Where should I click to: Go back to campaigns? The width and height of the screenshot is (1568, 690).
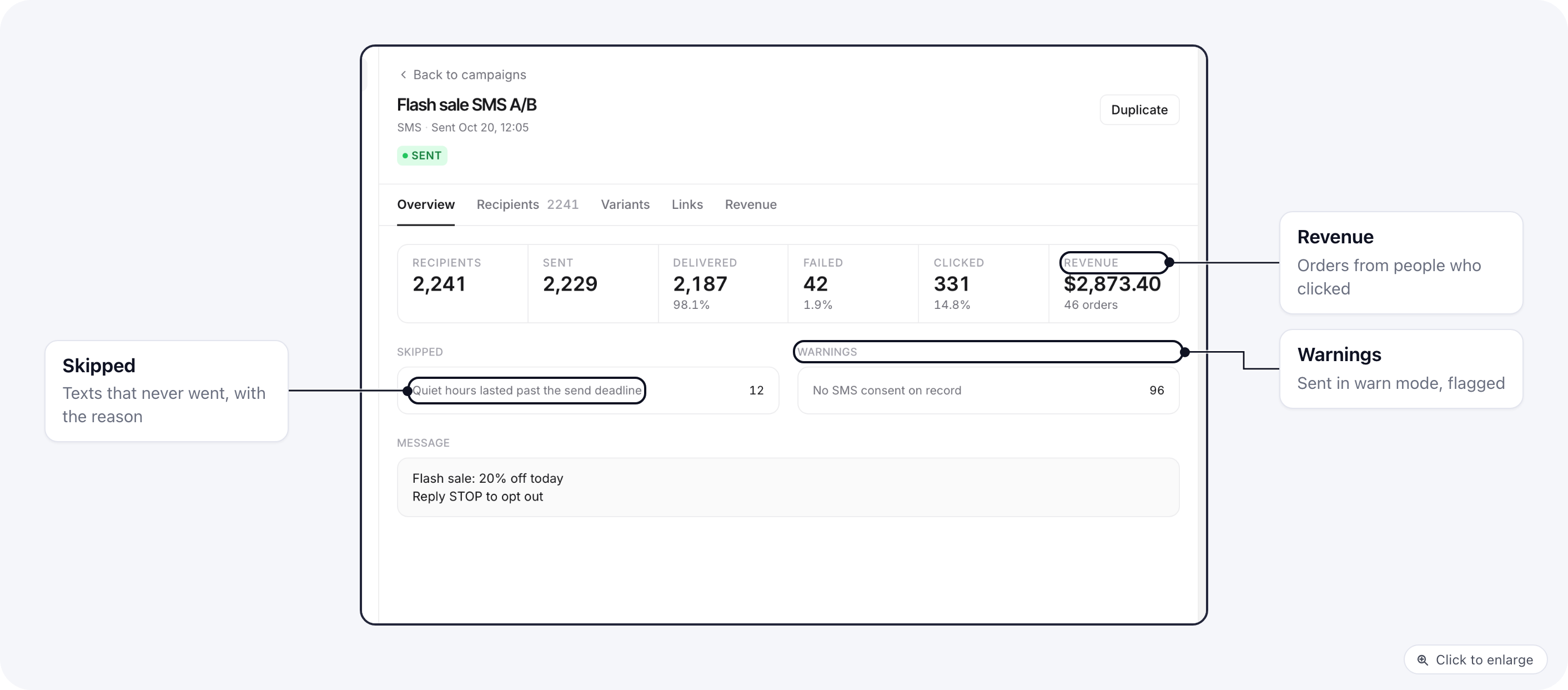pyautogui.click(x=462, y=74)
